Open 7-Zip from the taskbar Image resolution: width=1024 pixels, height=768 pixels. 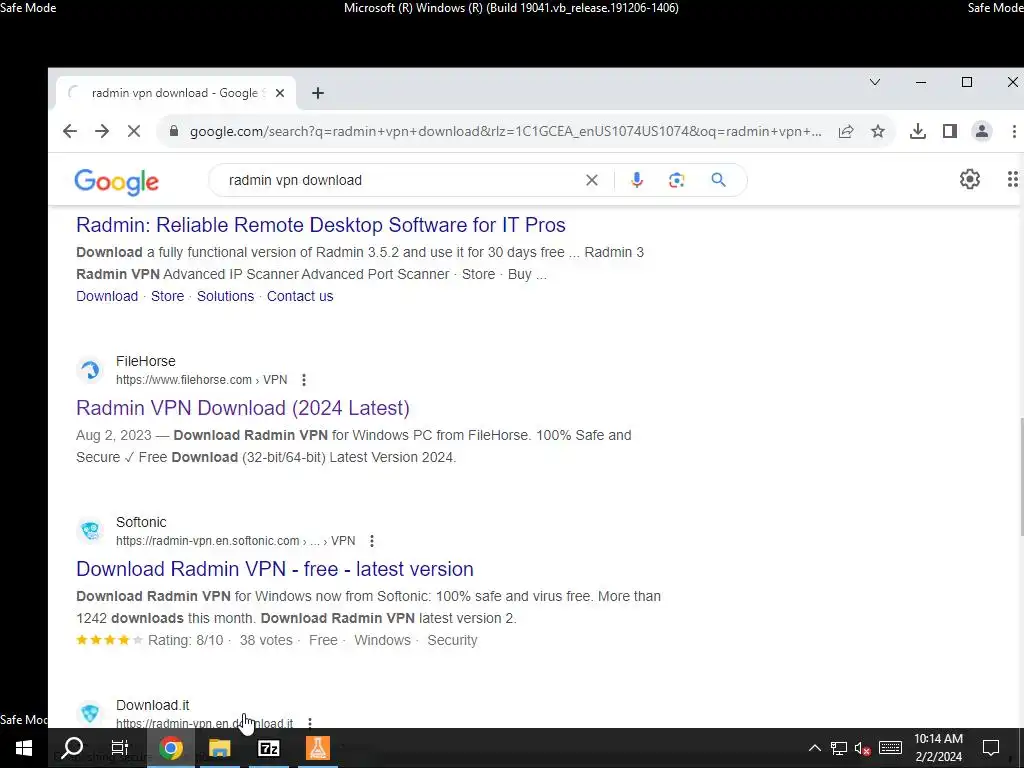(x=269, y=748)
